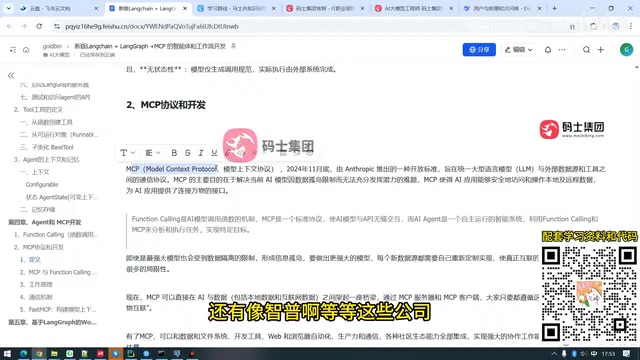Open browser extensions icon
Viewport: 640px width, 360px height.
tap(593, 26)
